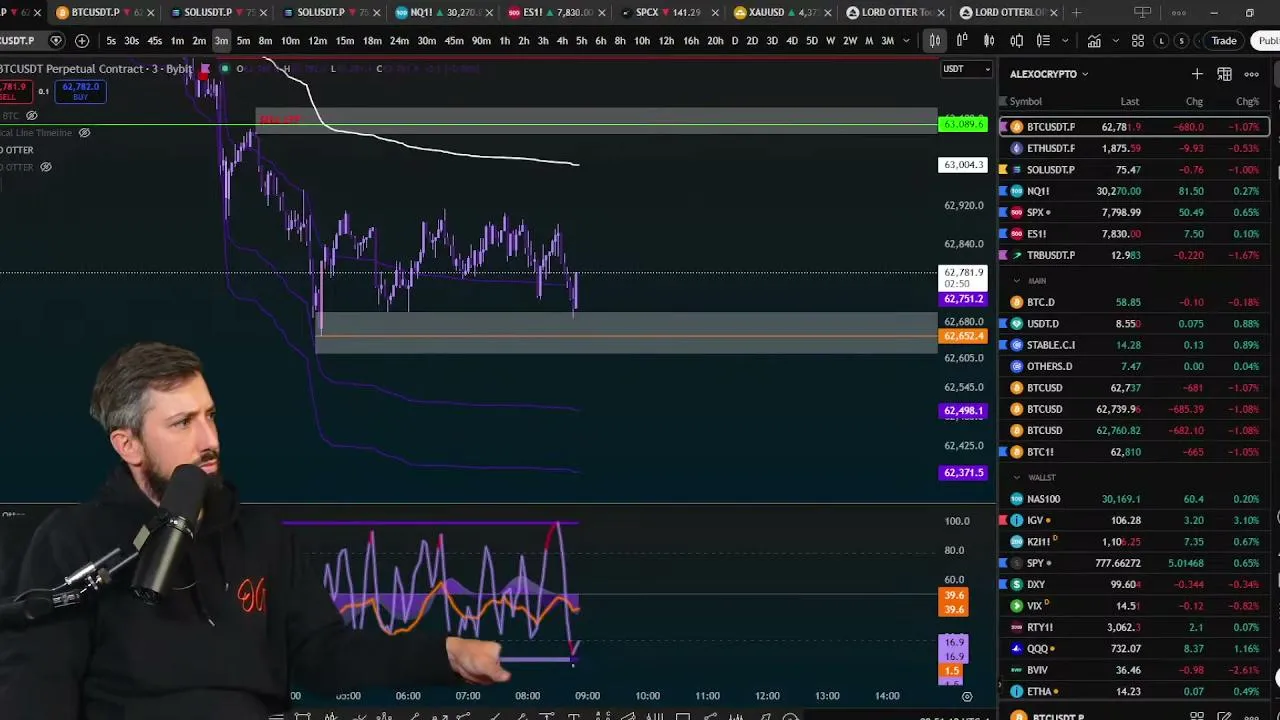The height and width of the screenshot is (720, 1280).
Task: Click the Trade button
Action: 1223,41
